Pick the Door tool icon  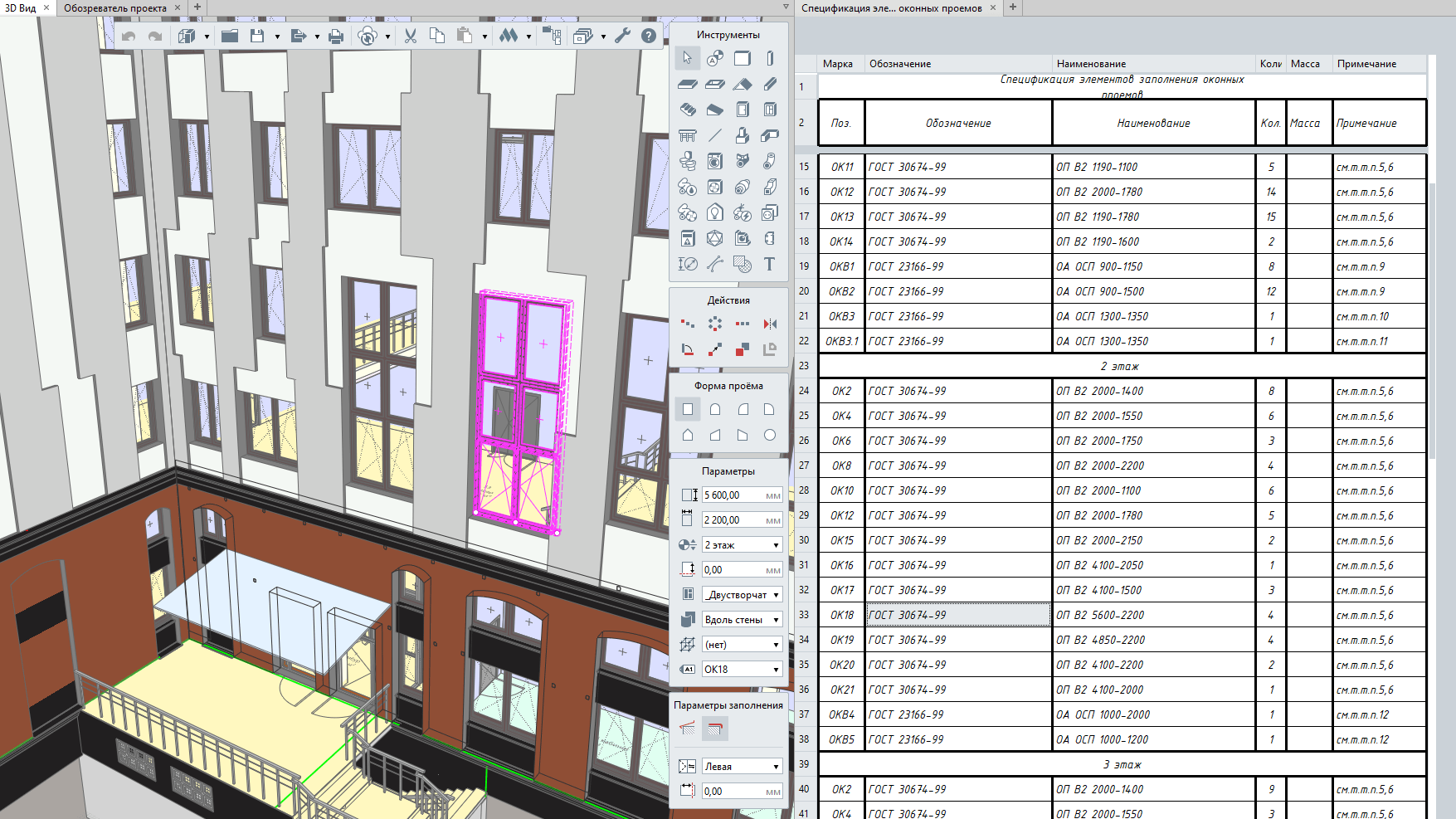743,110
